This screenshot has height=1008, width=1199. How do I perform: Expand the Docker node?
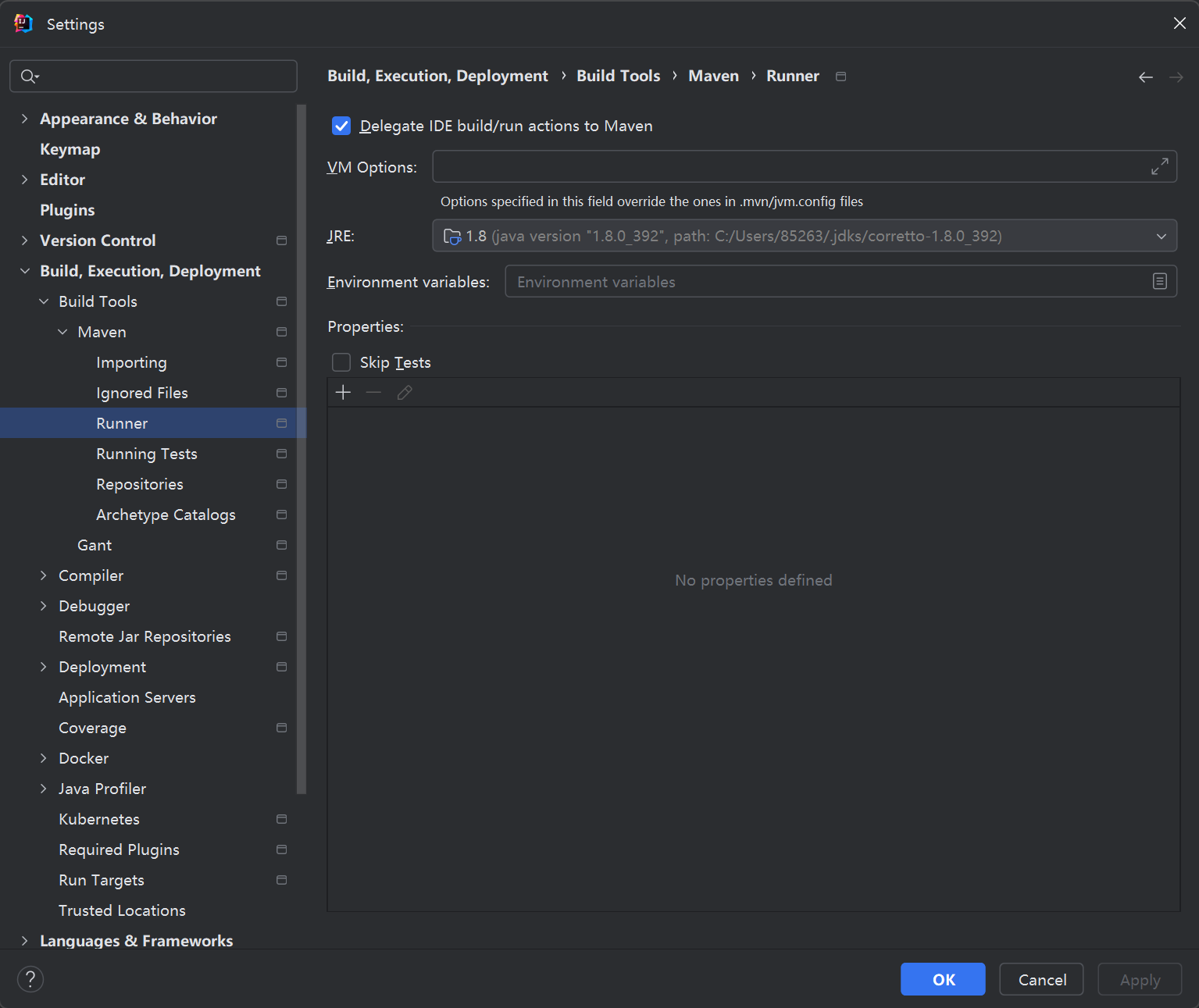coord(44,758)
